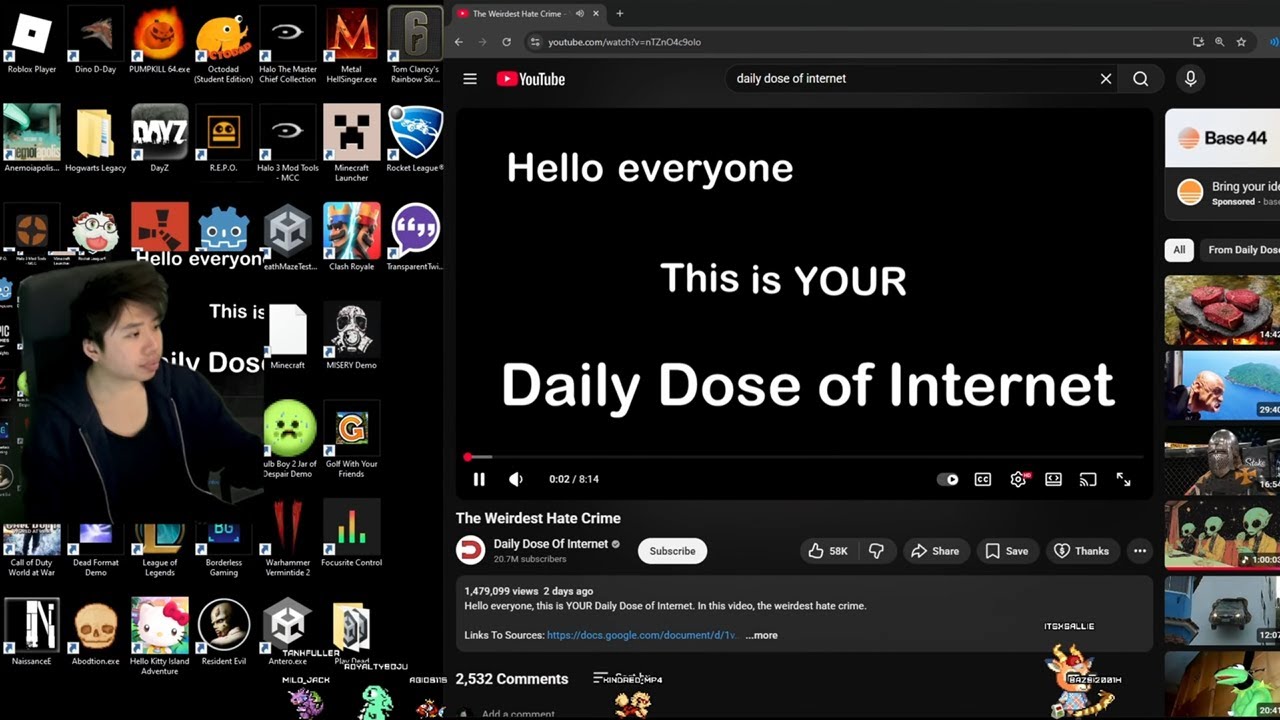The width and height of the screenshot is (1280, 720).
Task: Start voice search with microphone
Action: pos(1190,79)
